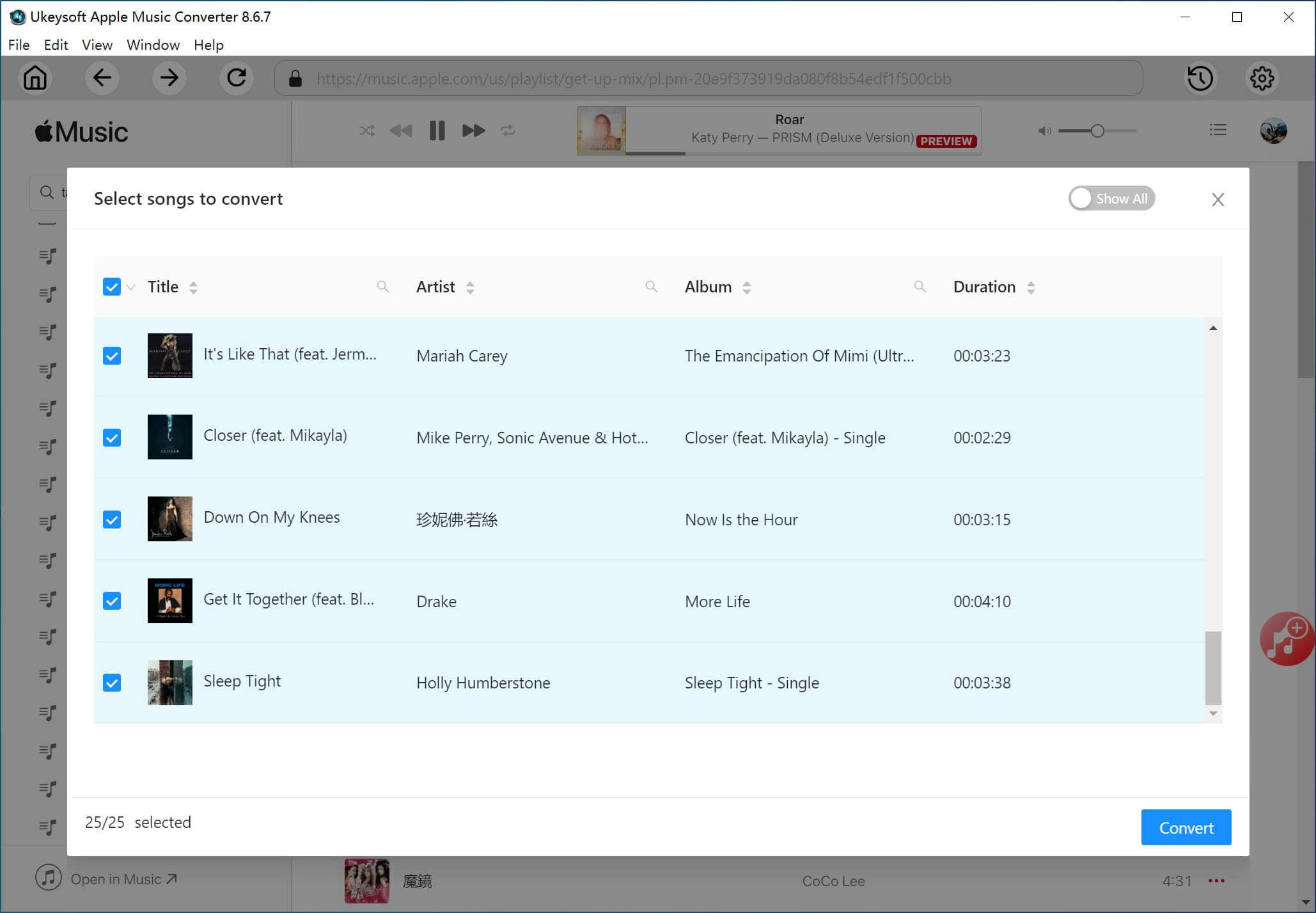This screenshot has height=913, width=1316.
Task: Uncheck the Sleep Tight checkbox
Action: pyautogui.click(x=112, y=682)
